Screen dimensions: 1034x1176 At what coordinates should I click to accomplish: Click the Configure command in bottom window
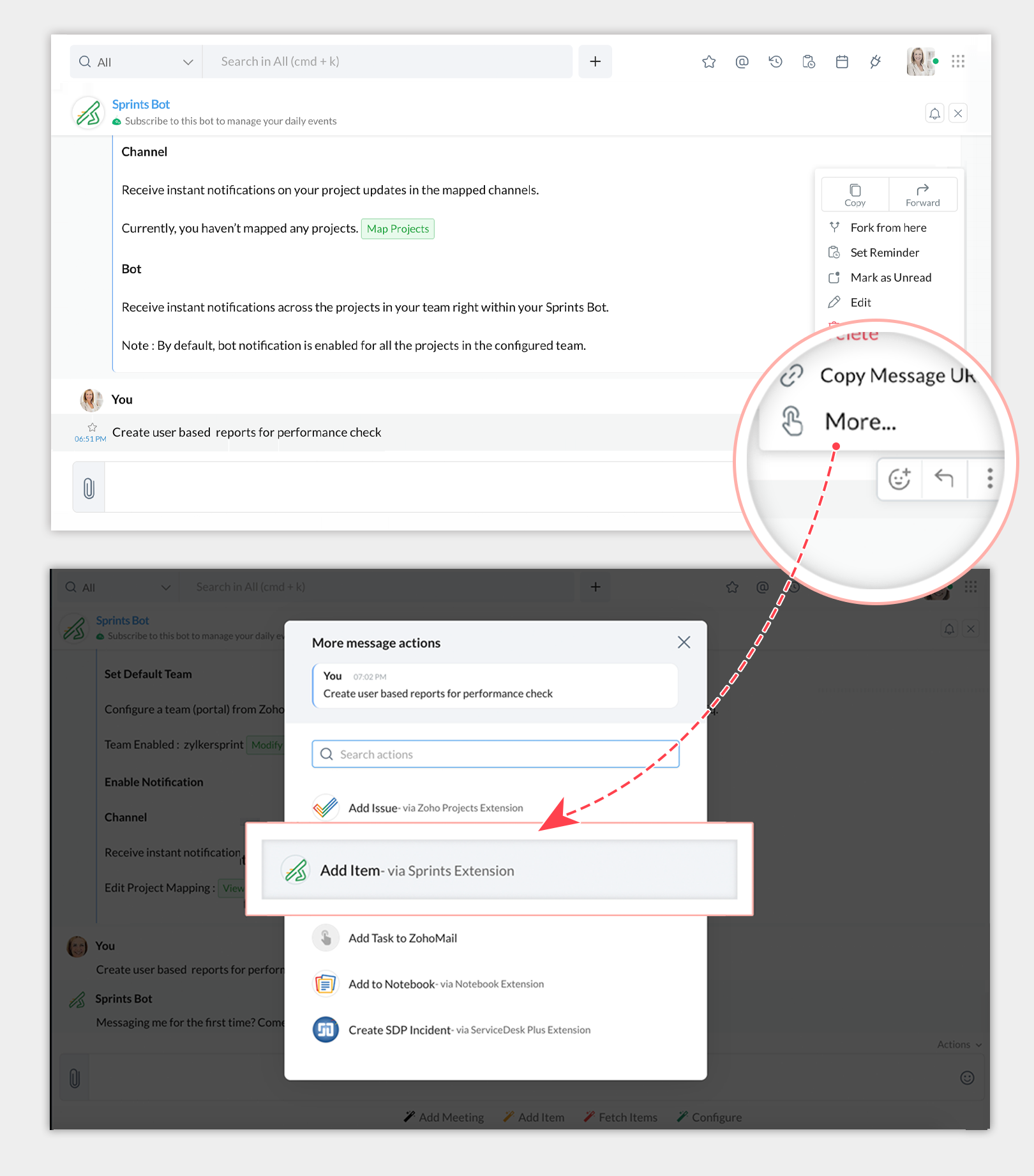pos(710,1117)
